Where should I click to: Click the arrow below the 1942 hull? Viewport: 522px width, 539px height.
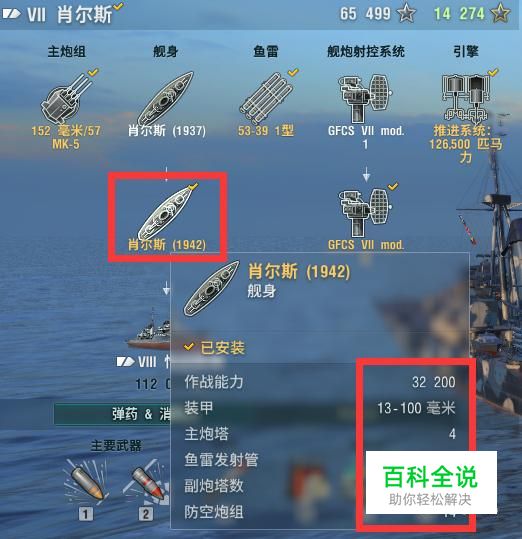click(x=166, y=288)
